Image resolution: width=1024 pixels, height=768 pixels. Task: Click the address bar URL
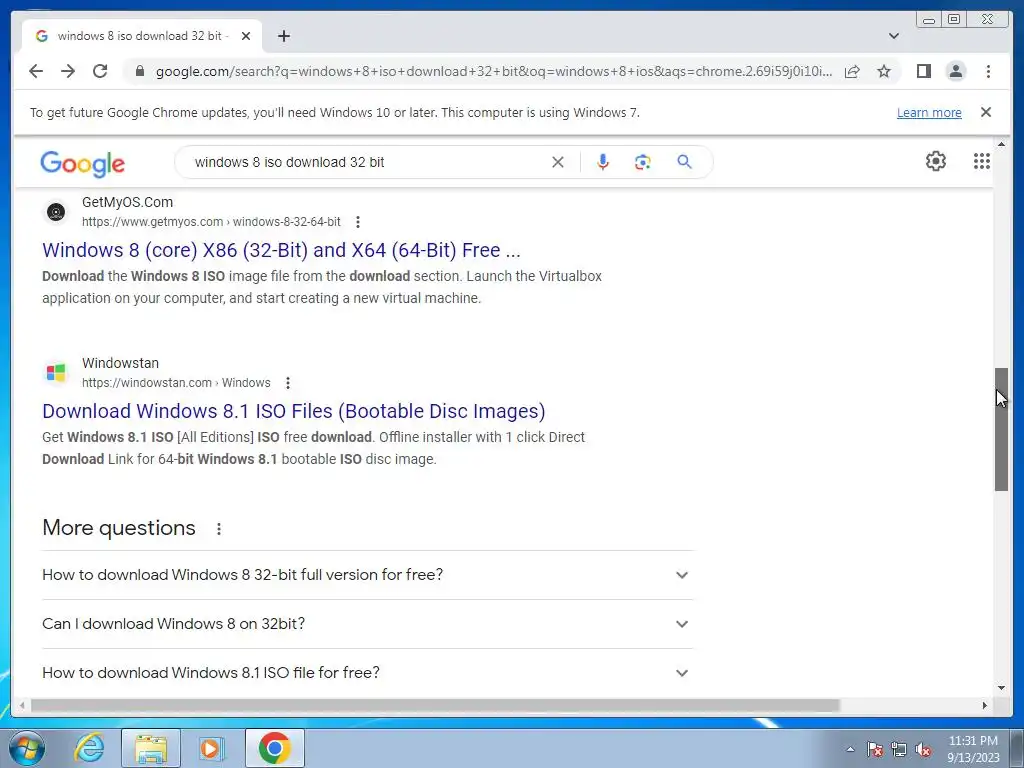point(494,71)
